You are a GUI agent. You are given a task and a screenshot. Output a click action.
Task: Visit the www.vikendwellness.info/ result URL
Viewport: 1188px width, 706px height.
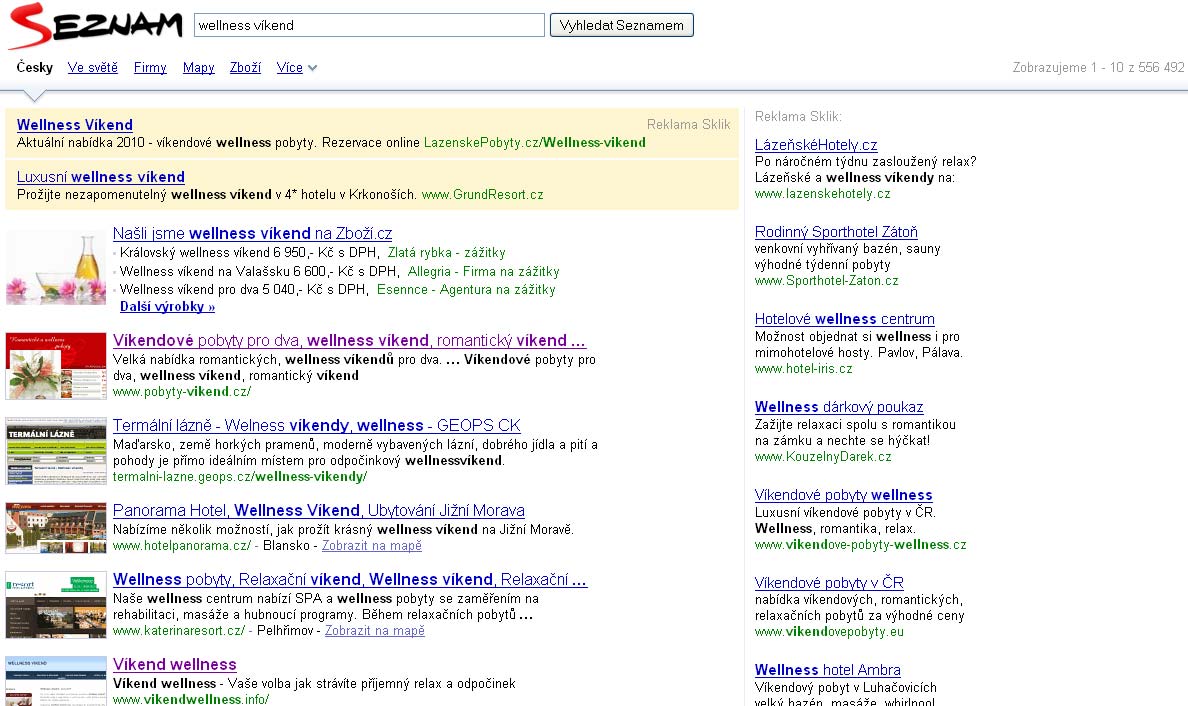tap(191, 699)
